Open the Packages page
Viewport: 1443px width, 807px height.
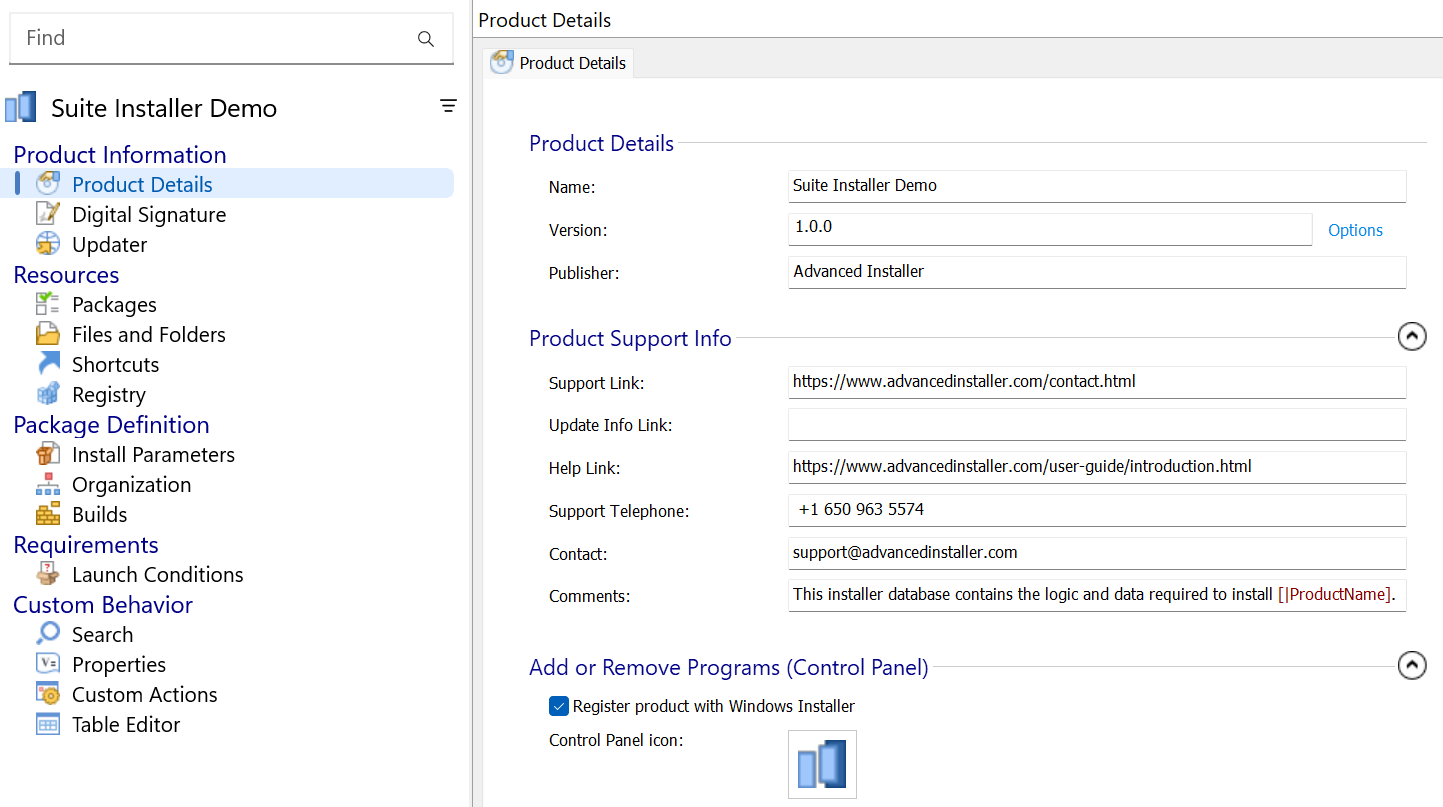pyautogui.click(x=114, y=304)
